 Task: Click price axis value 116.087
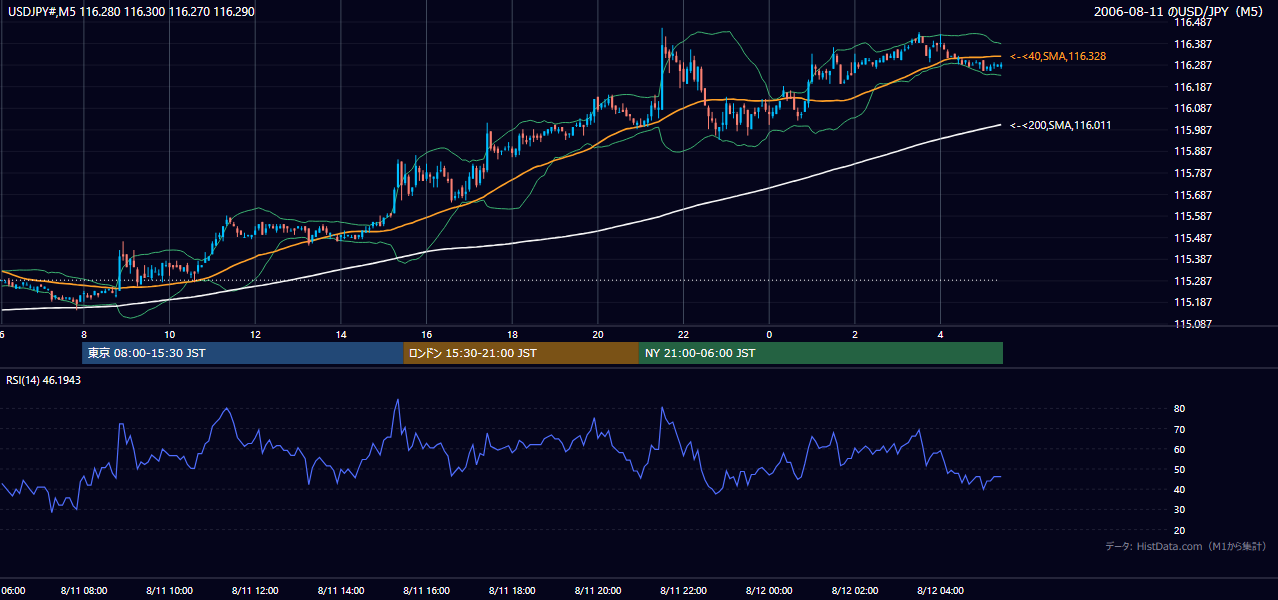[x=1193, y=108]
